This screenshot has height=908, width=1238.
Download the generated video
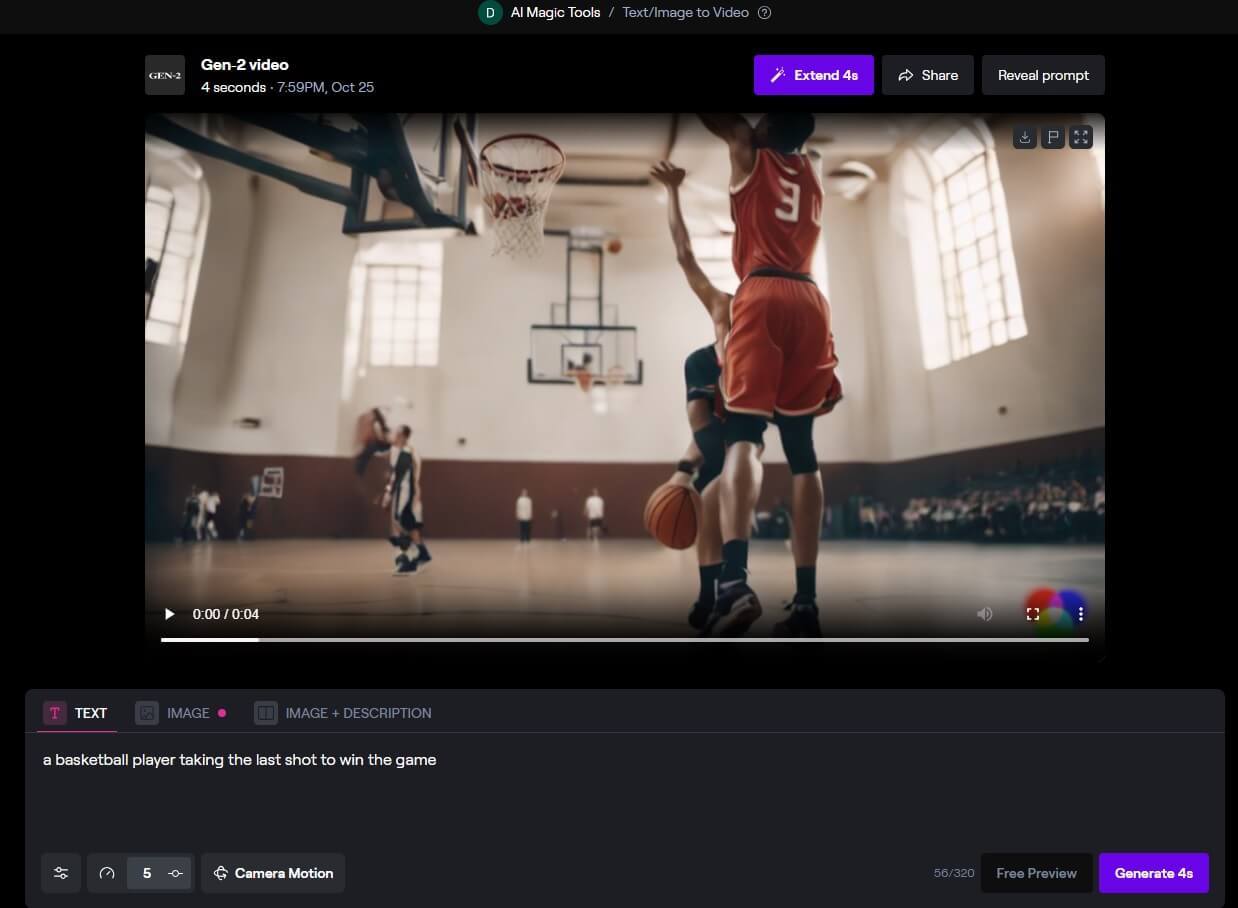point(1024,137)
